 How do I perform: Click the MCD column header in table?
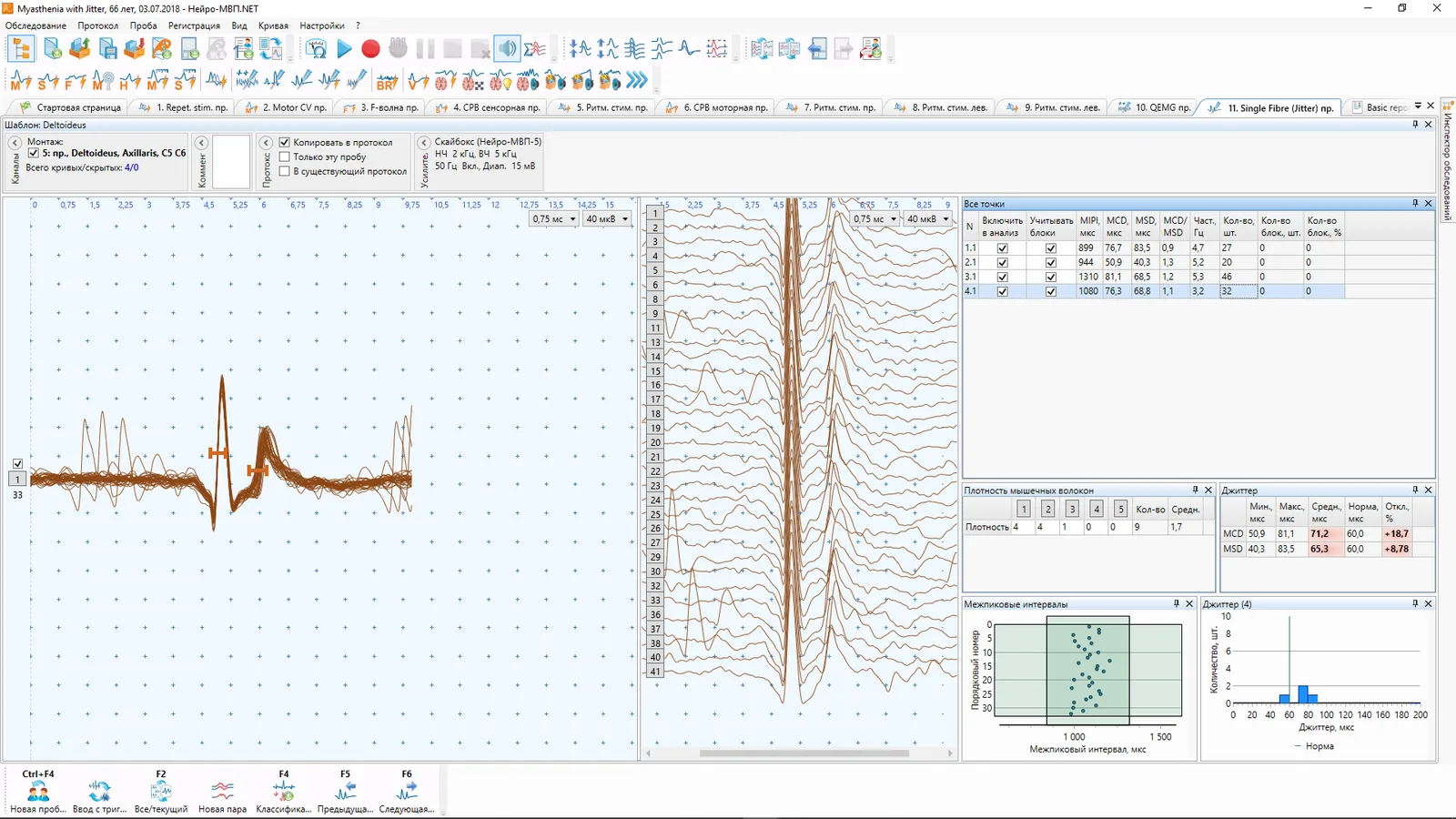(1117, 227)
